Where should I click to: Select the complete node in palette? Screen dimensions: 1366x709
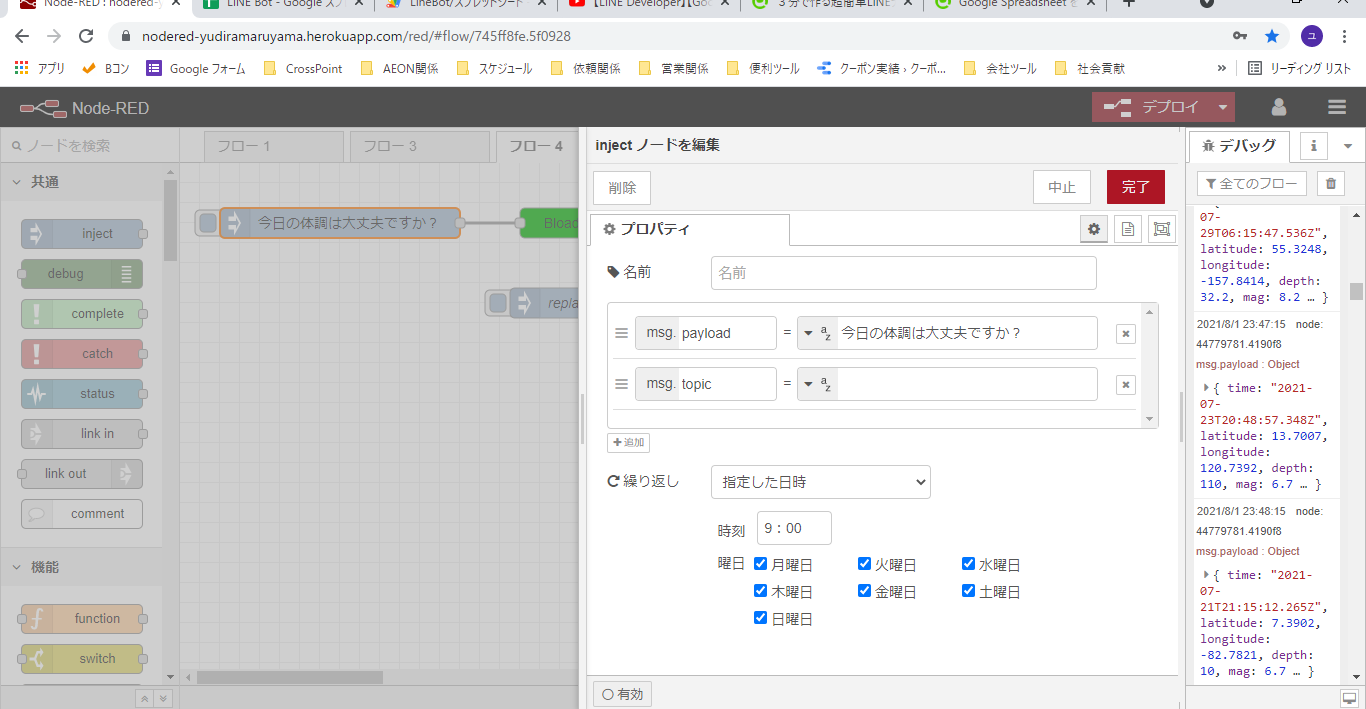pos(82,314)
